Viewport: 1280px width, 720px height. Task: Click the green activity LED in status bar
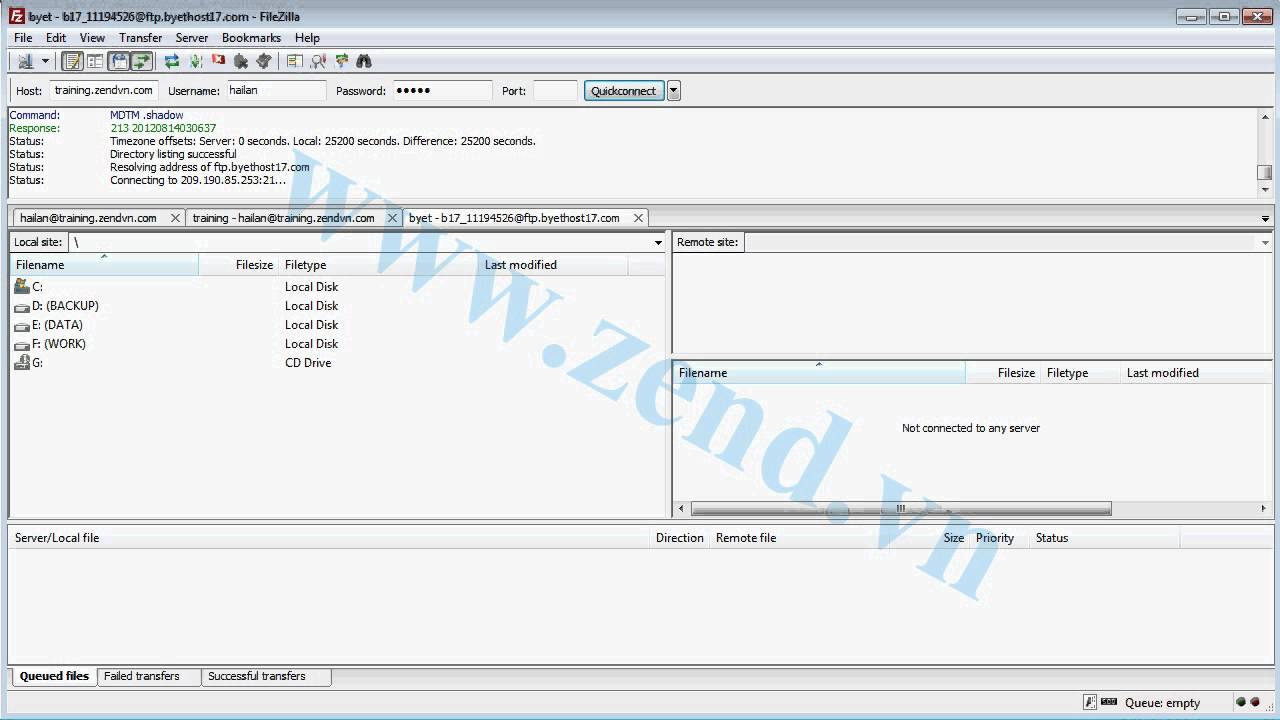[1241, 702]
